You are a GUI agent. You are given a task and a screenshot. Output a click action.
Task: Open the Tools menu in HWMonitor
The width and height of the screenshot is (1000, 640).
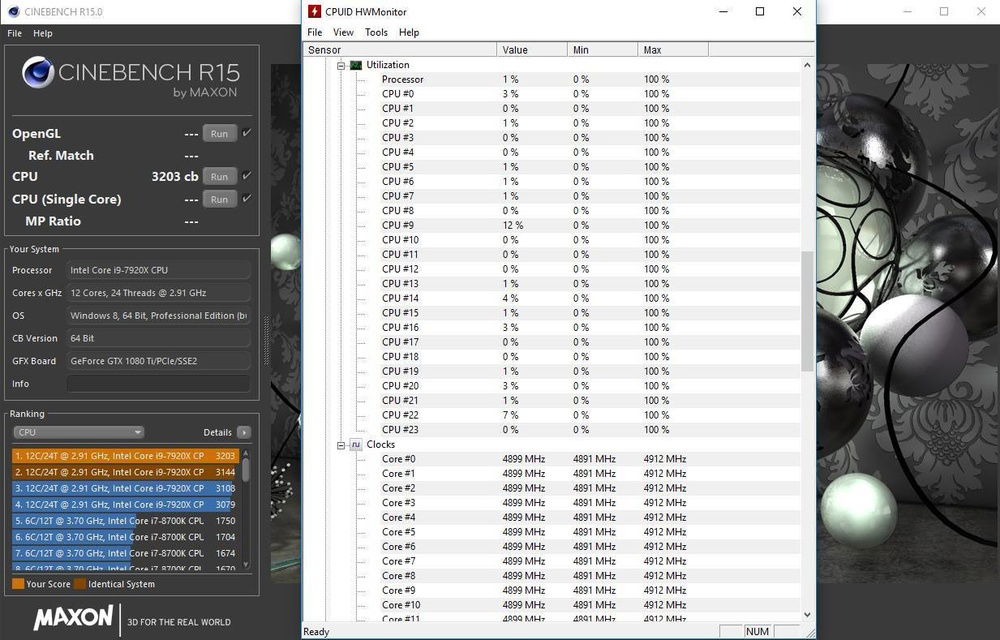click(376, 32)
